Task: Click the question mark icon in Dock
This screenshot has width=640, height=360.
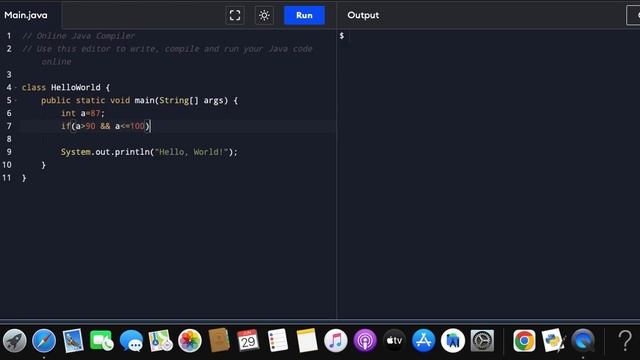Action: 625,340
